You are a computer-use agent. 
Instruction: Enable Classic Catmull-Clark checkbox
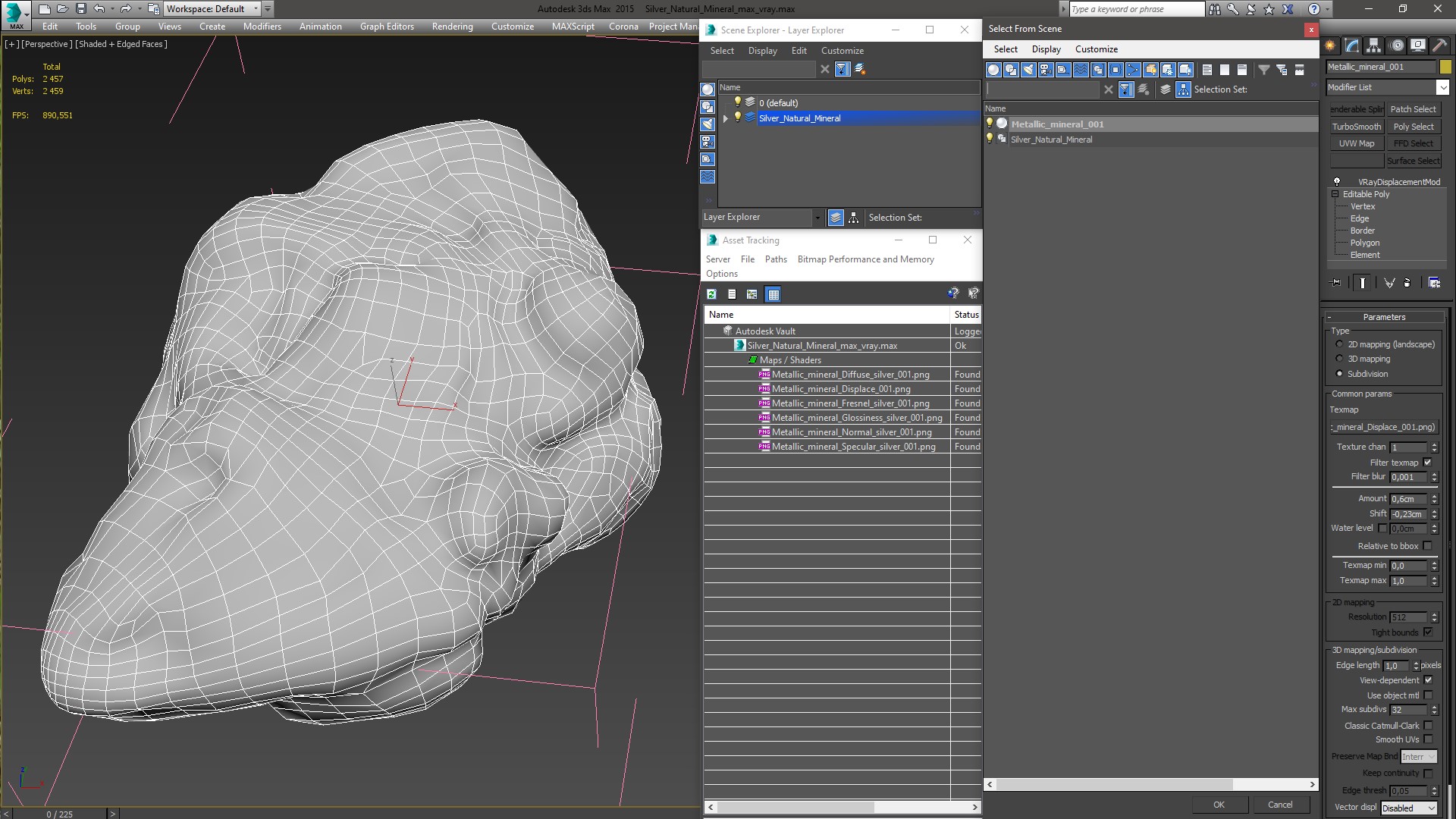tap(1429, 726)
